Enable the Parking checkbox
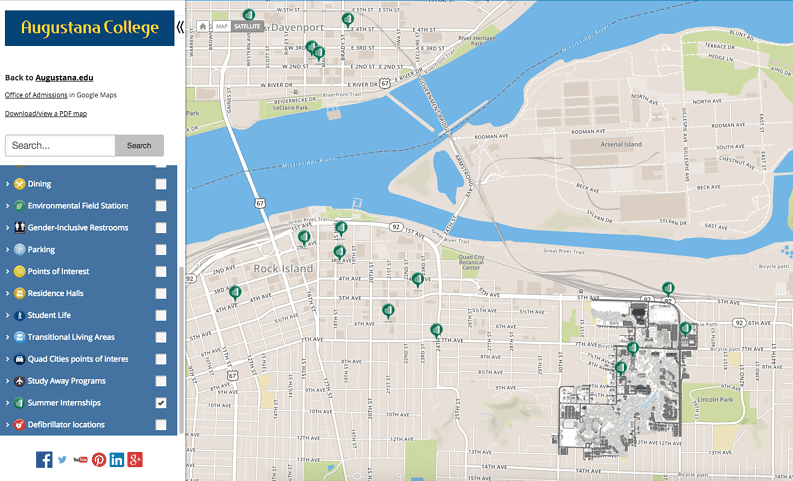Viewport: 793px width, 481px height. click(x=161, y=250)
